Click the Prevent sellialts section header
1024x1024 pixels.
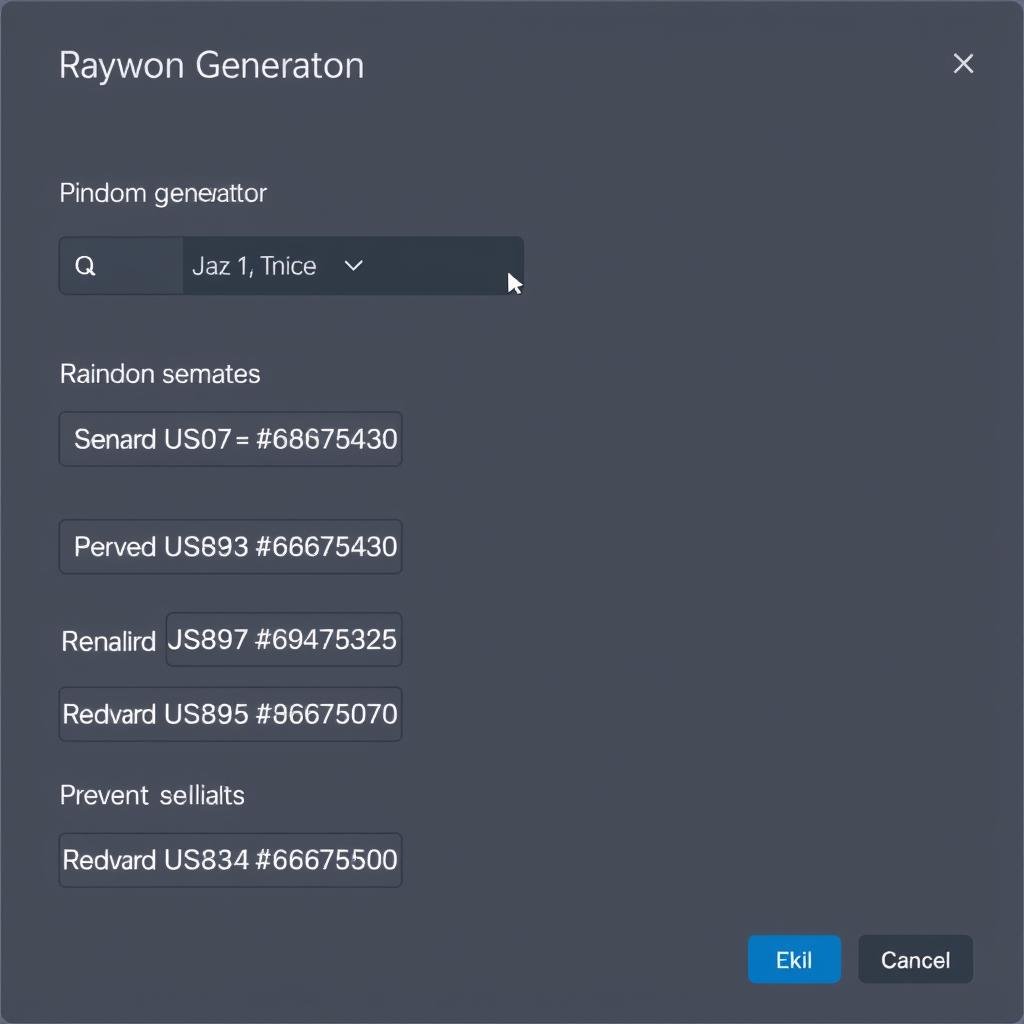(152, 795)
